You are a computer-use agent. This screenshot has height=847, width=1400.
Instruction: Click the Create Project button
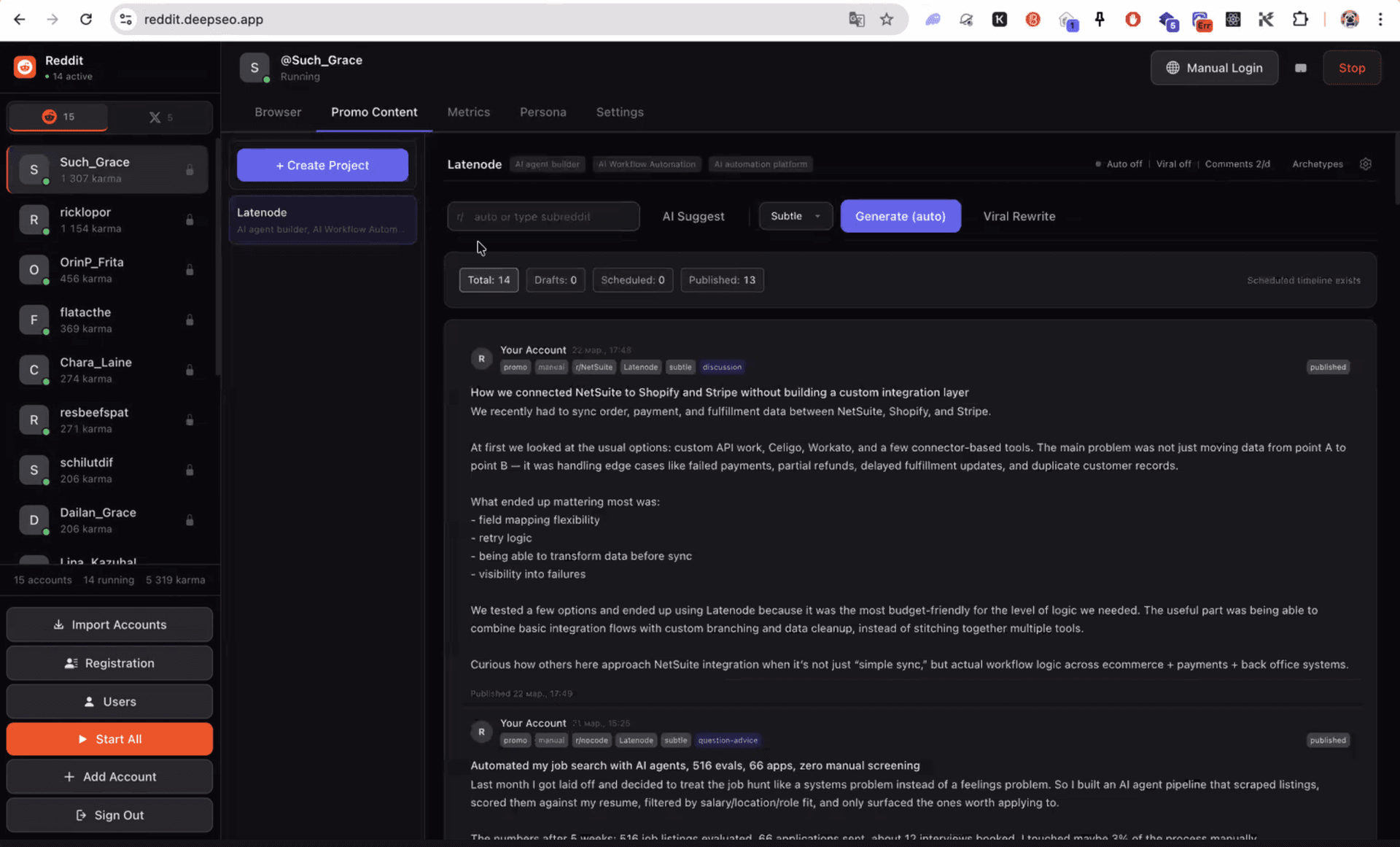322,165
